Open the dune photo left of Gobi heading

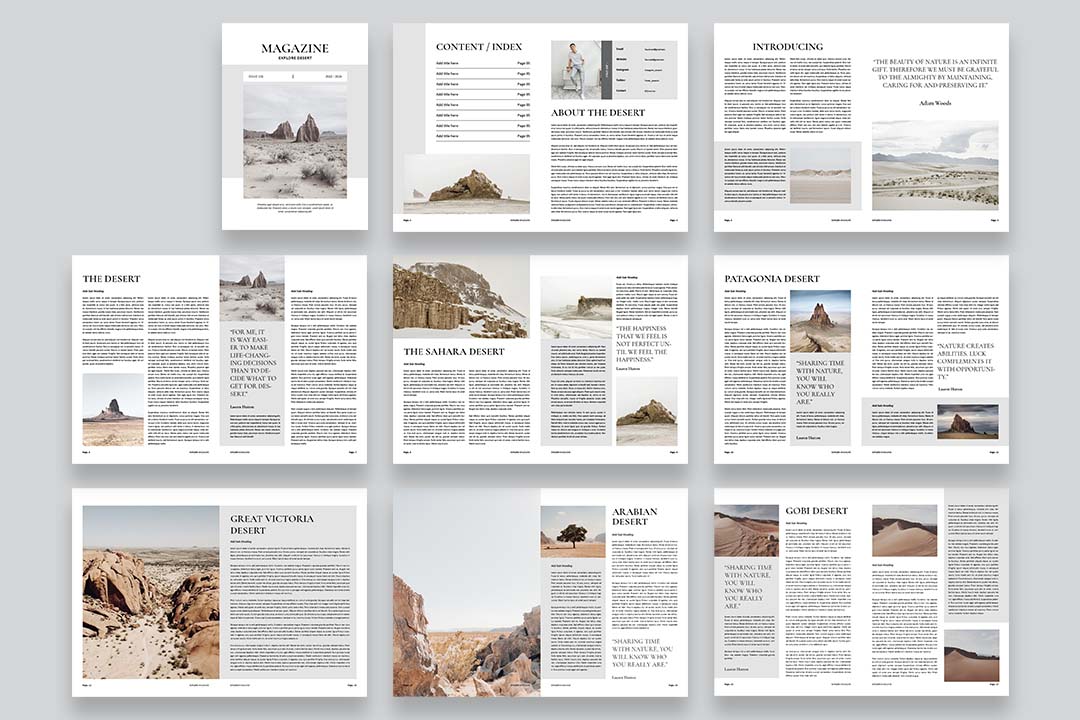tap(747, 531)
